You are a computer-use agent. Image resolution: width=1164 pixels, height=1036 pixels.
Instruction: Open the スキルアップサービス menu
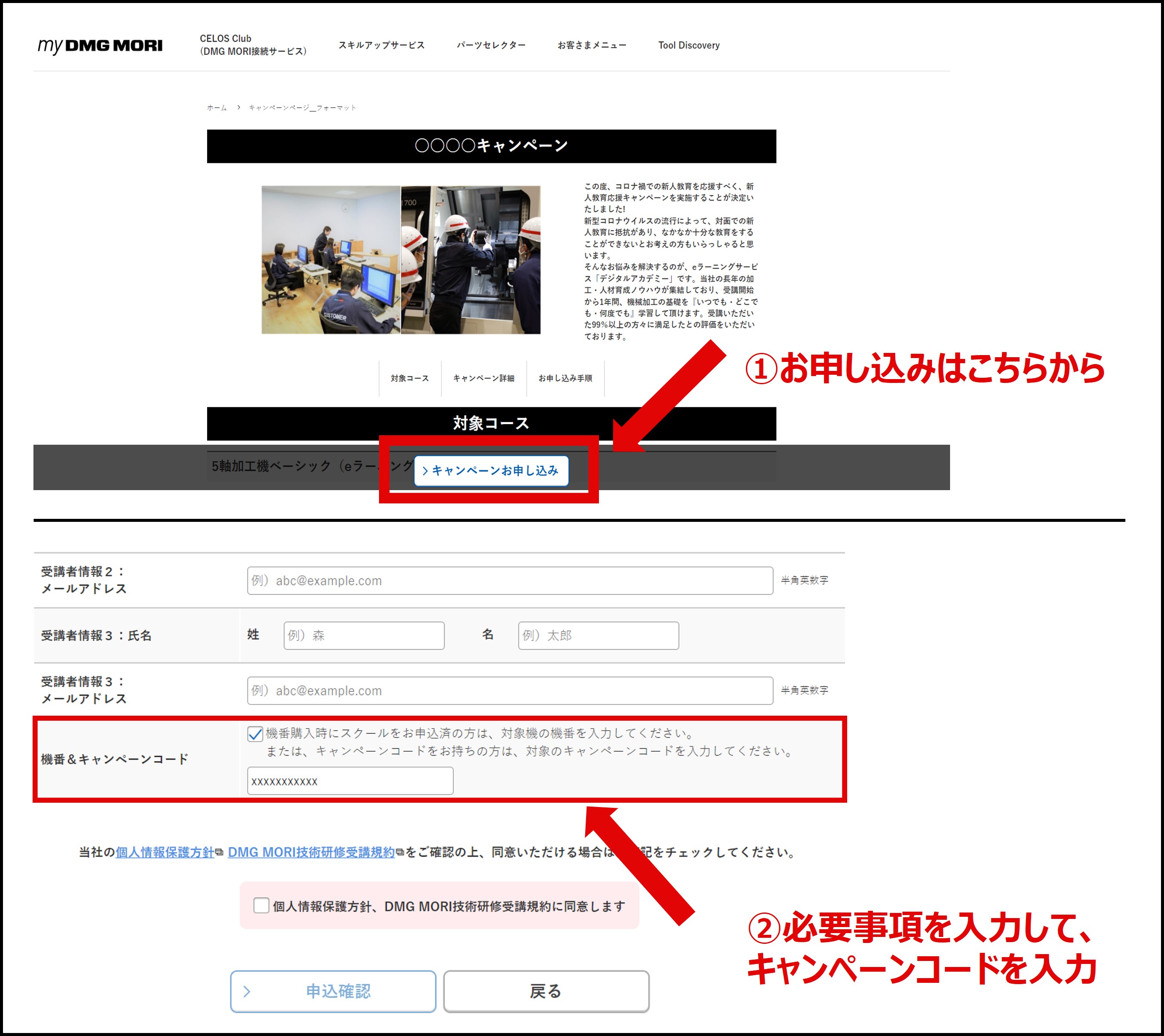[382, 45]
